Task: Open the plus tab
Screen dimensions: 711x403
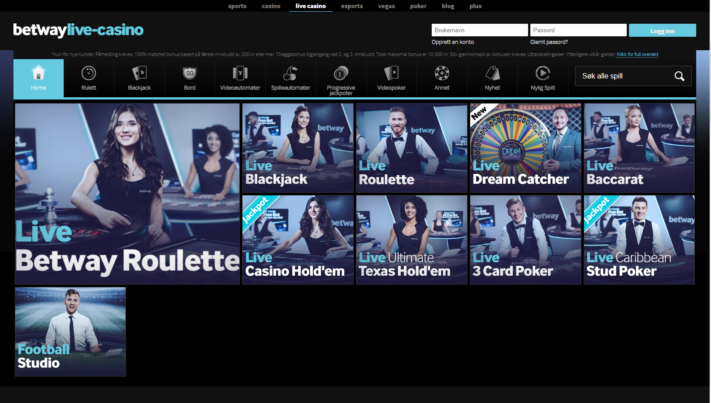Action: pyautogui.click(x=476, y=6)
